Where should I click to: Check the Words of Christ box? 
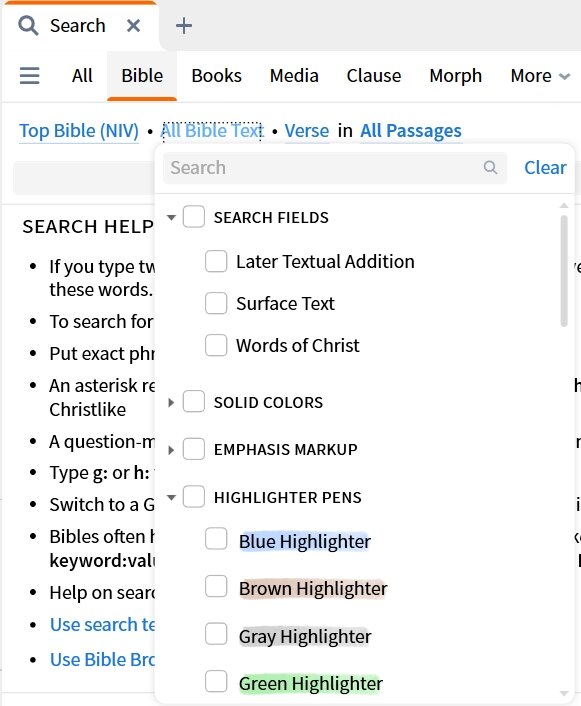coord(216,345)
